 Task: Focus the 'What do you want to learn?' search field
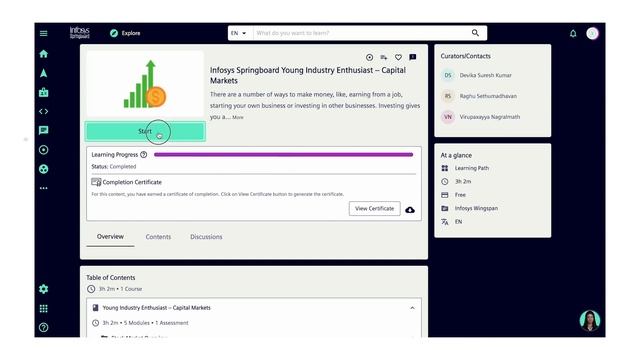[x=360, y=33]
